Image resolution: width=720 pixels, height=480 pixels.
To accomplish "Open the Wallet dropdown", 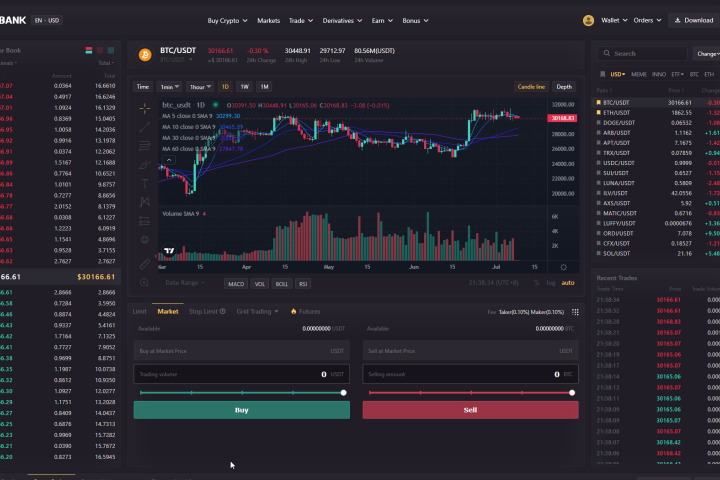I will (x=614, y=20).
